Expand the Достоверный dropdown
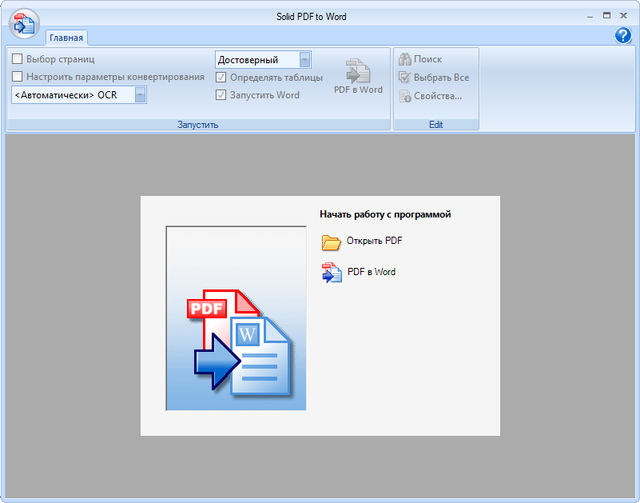Viewport: 640px width, 503px height. (305, 60)
